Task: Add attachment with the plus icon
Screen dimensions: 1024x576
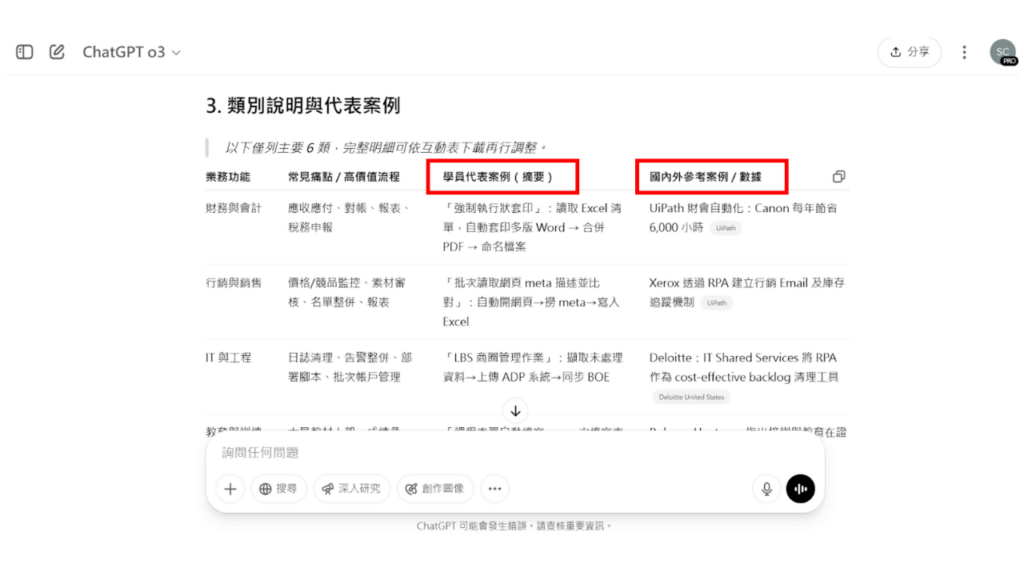Action: click(230, 488)
